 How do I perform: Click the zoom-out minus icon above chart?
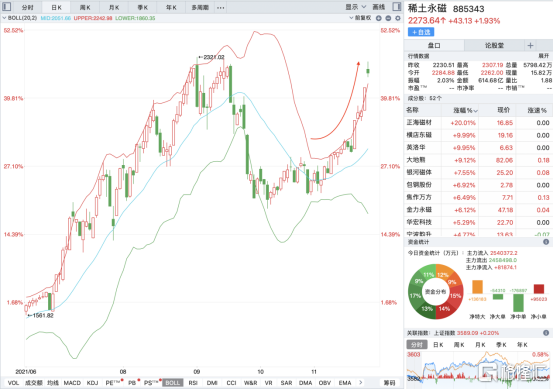click(x=388, y=18)
